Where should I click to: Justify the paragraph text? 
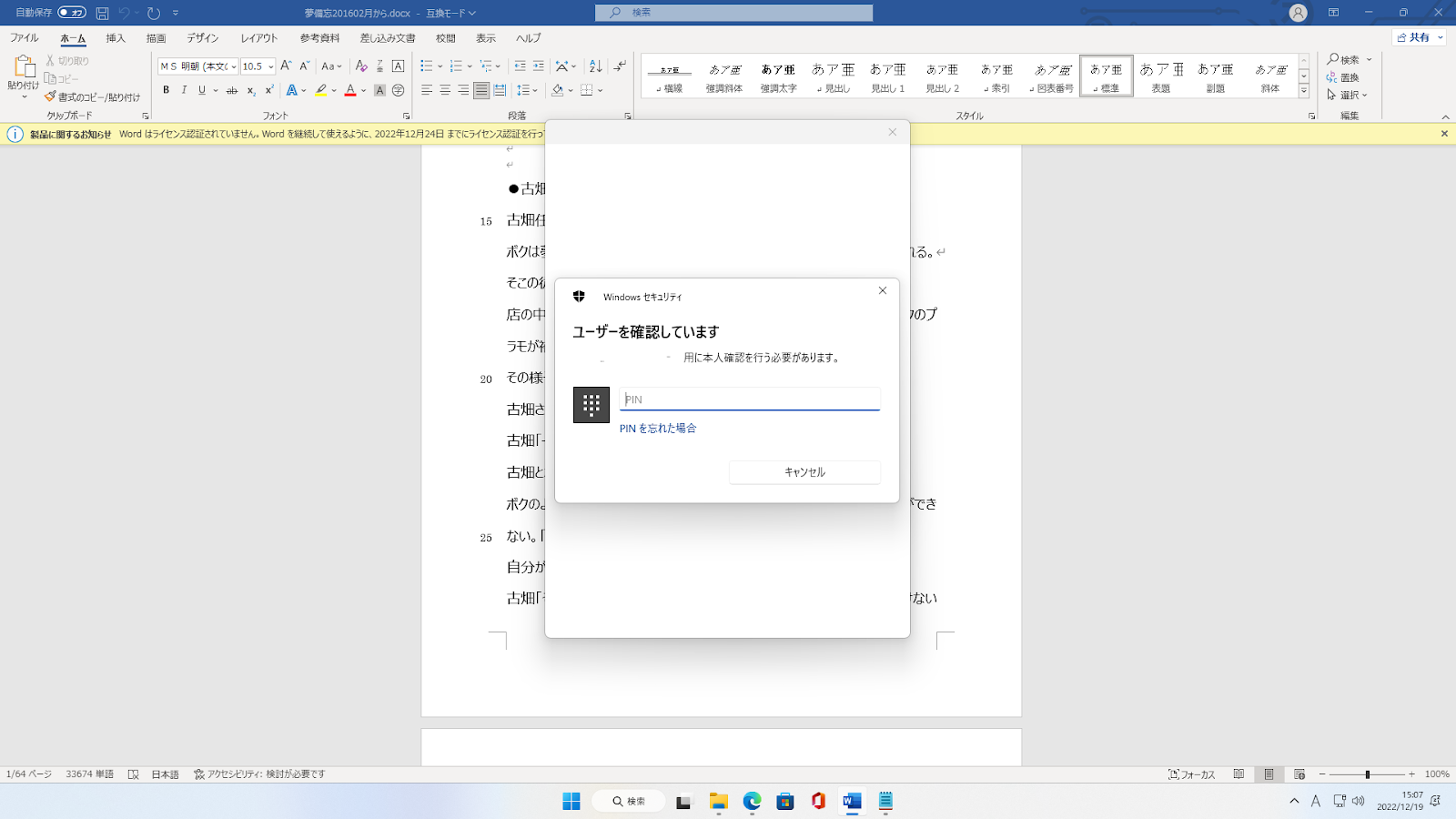pos(481,90)
